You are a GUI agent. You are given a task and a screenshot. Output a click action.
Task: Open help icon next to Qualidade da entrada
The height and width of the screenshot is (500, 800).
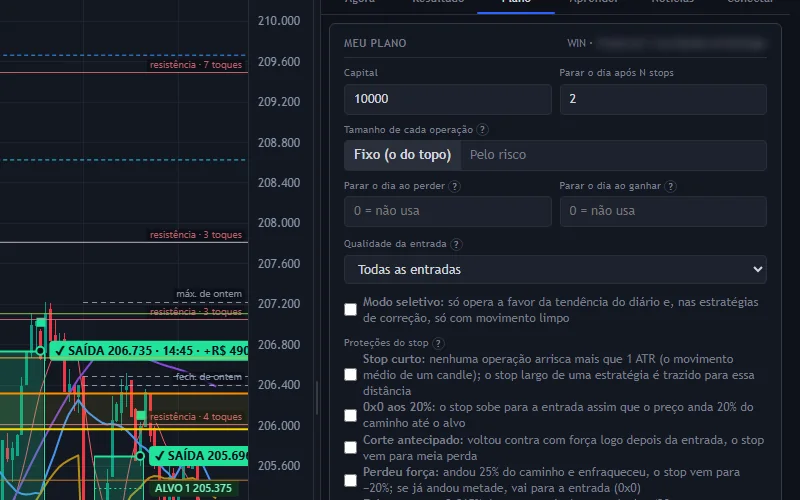click(x=456, y=244)
